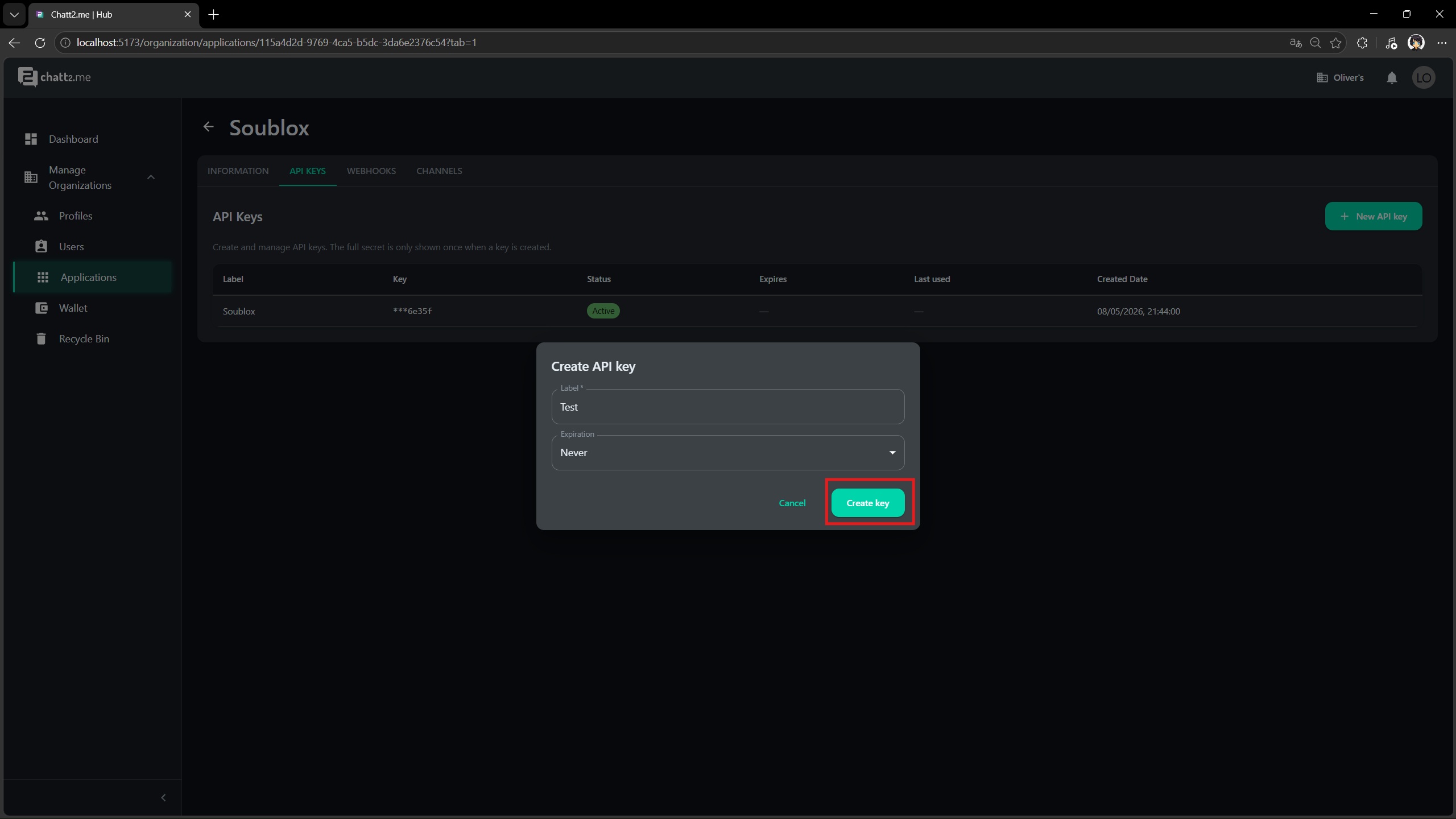Open Wallet in the sidebar

(93, 308)
